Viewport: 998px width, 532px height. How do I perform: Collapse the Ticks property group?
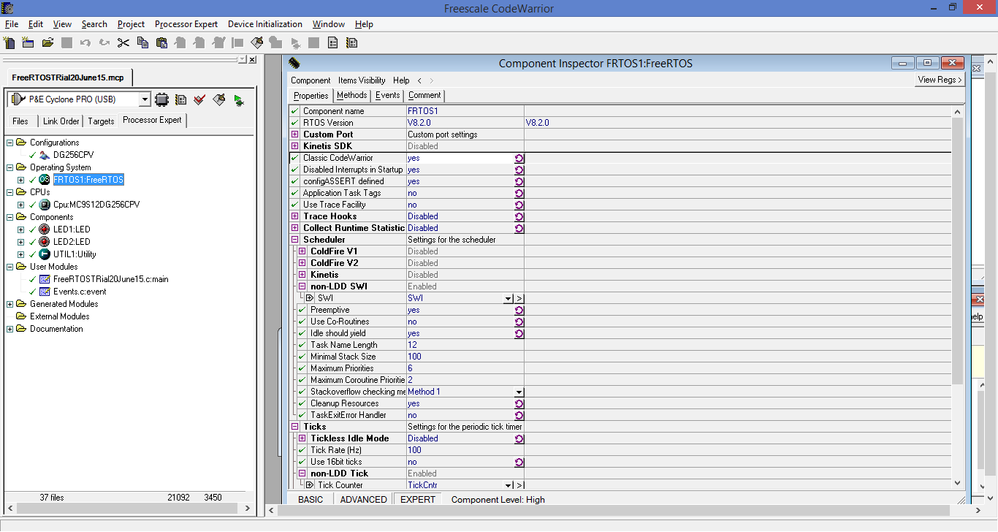(x=295, y=427)
